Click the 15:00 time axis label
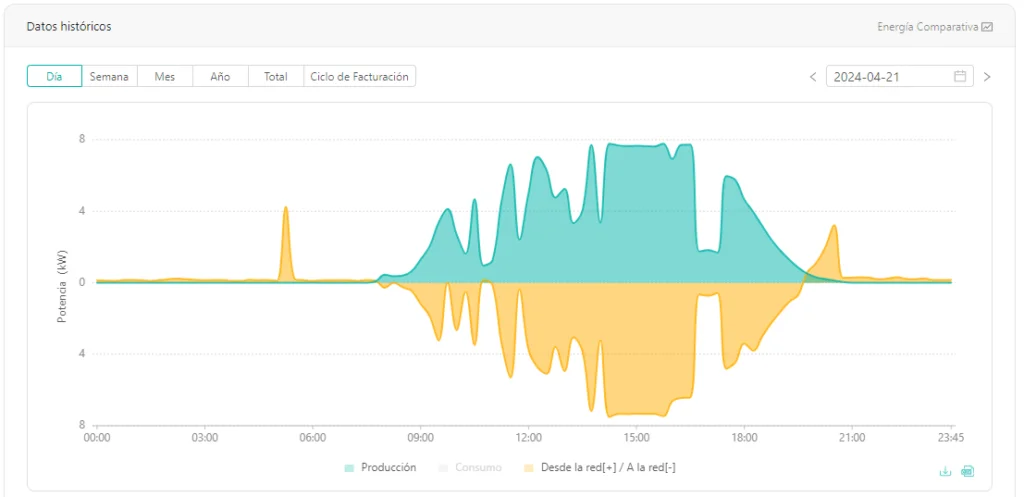This screenshot has width=1024, height=497. [x=636, y=438]
